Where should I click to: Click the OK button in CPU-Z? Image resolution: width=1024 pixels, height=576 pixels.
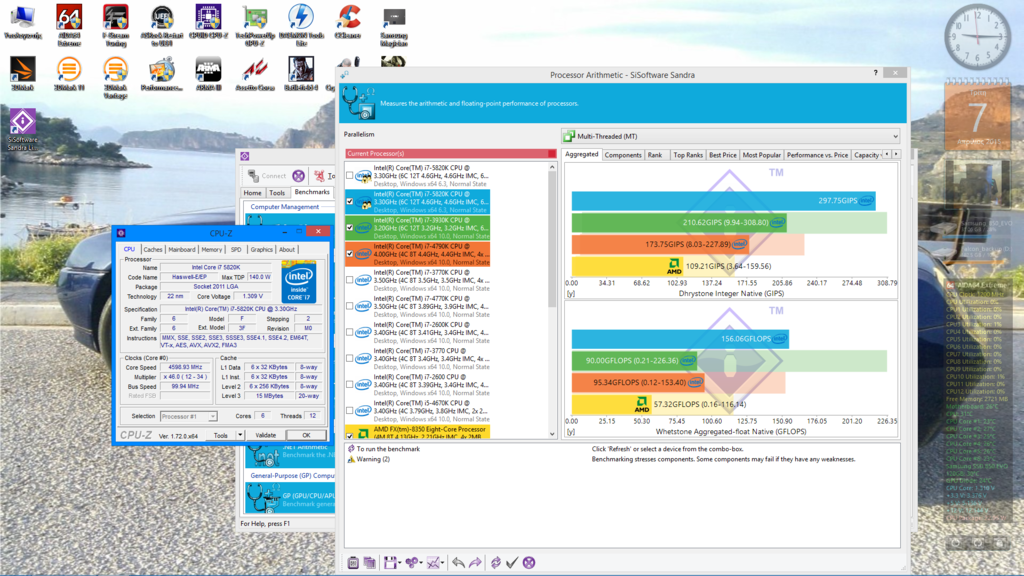[306, 435]
